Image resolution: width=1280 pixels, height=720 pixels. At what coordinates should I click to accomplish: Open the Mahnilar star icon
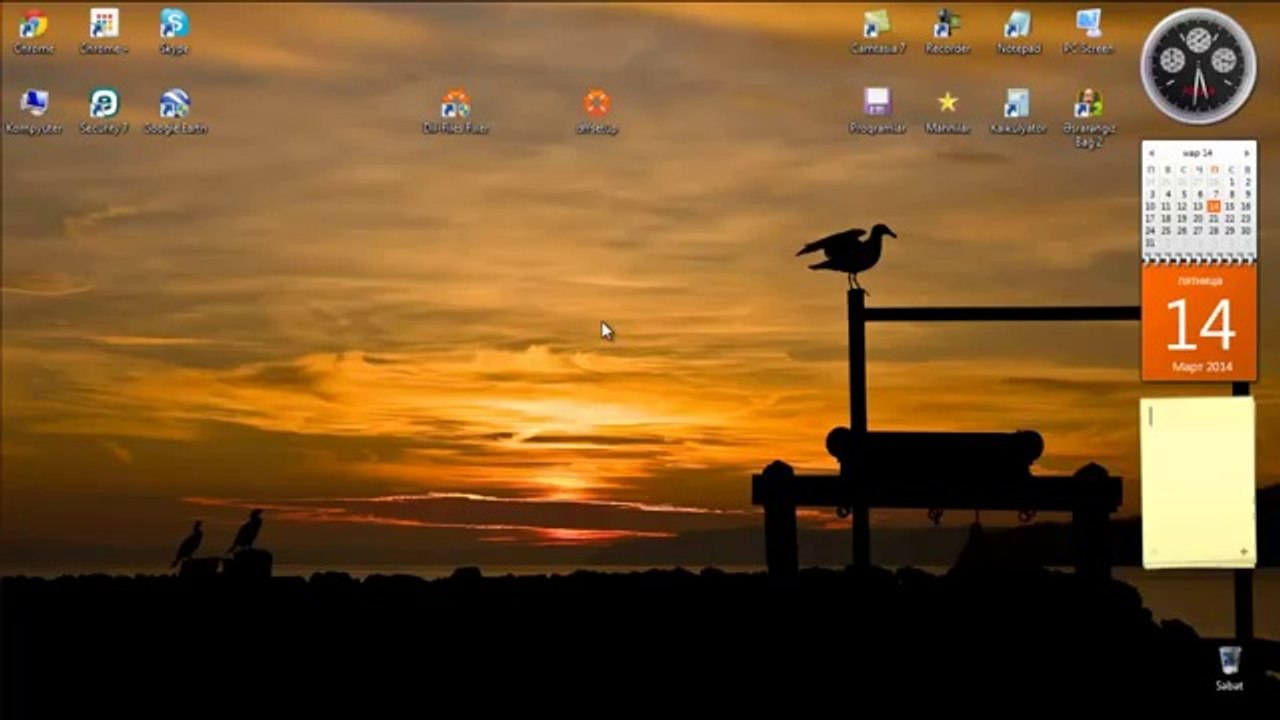click(x=948, y=111)
